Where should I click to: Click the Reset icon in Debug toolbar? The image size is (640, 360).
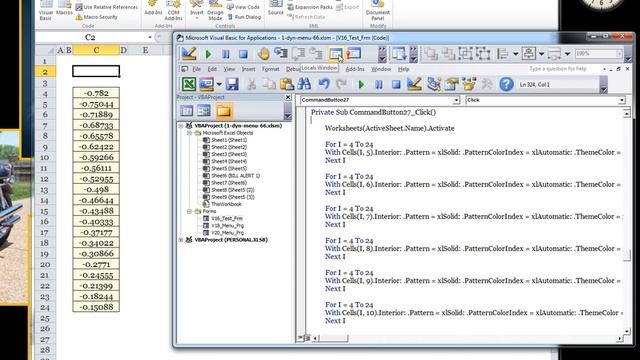tap(243, 54)
